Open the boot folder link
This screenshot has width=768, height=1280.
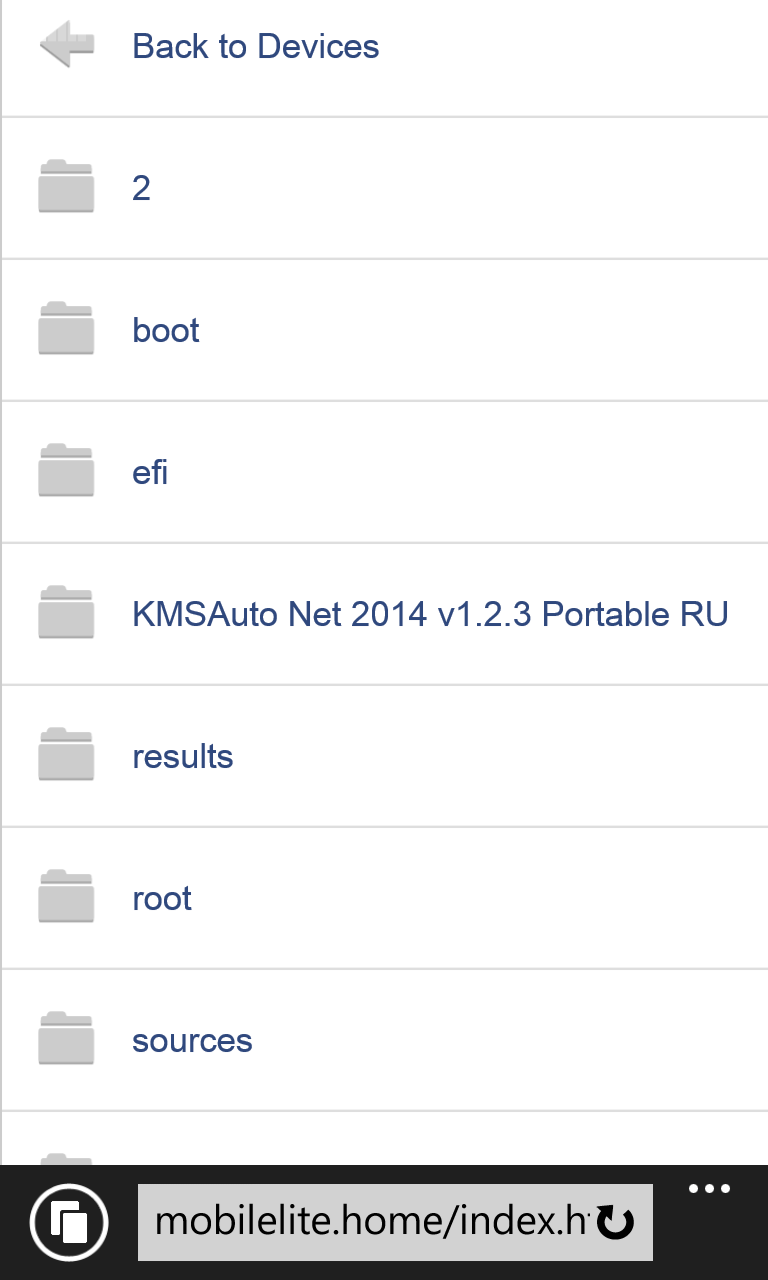tap(166, 330)
